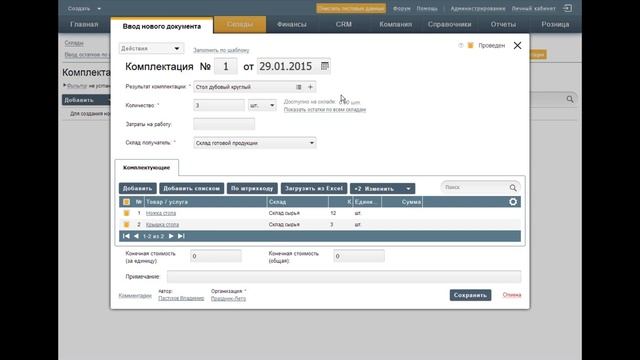This screenshot has height=360, width=640.
Task: Open Администрирование link in top bar
Action: point(478,8)
